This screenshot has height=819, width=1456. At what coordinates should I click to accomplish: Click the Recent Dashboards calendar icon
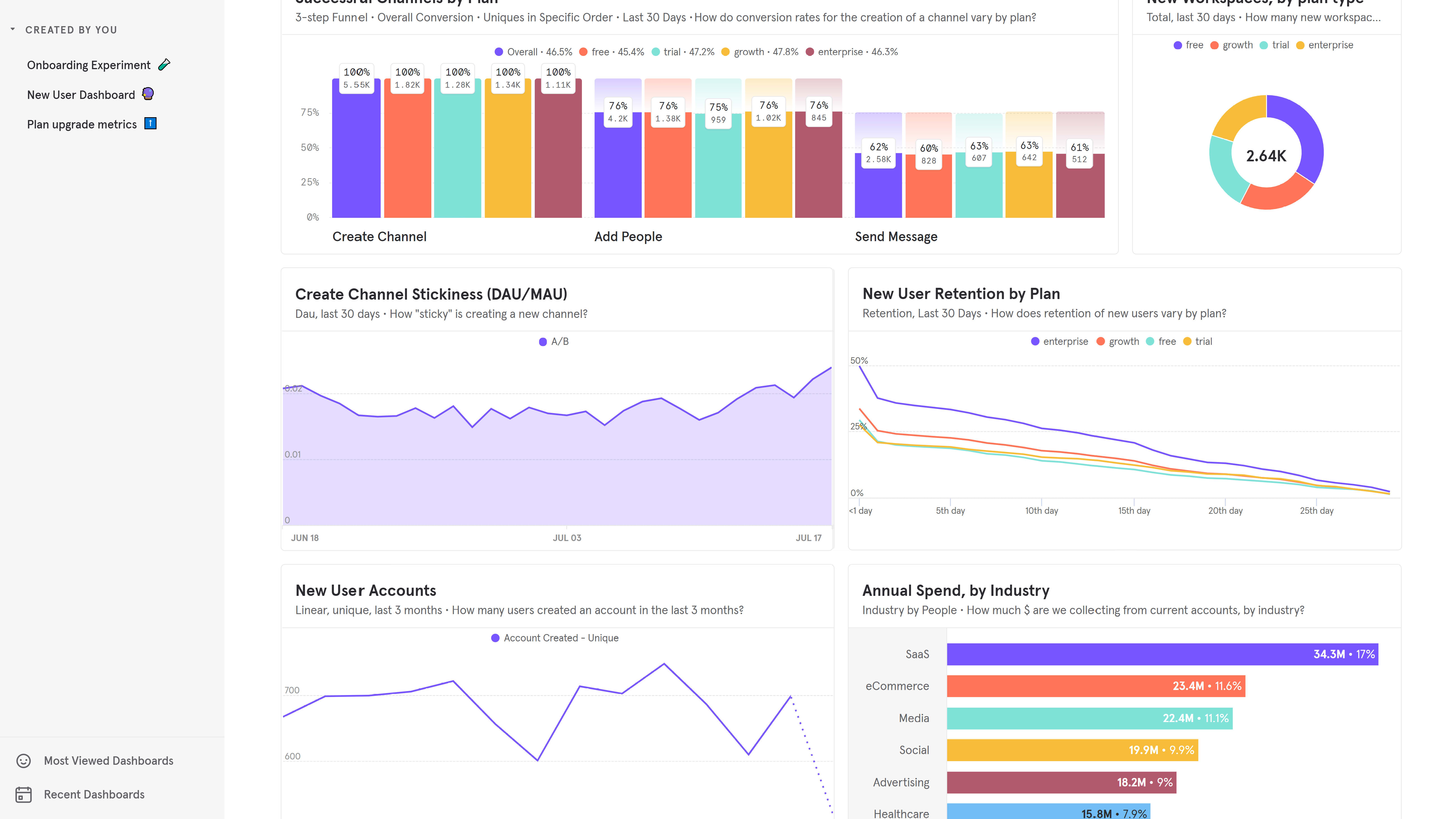click(x=24, y=795)
